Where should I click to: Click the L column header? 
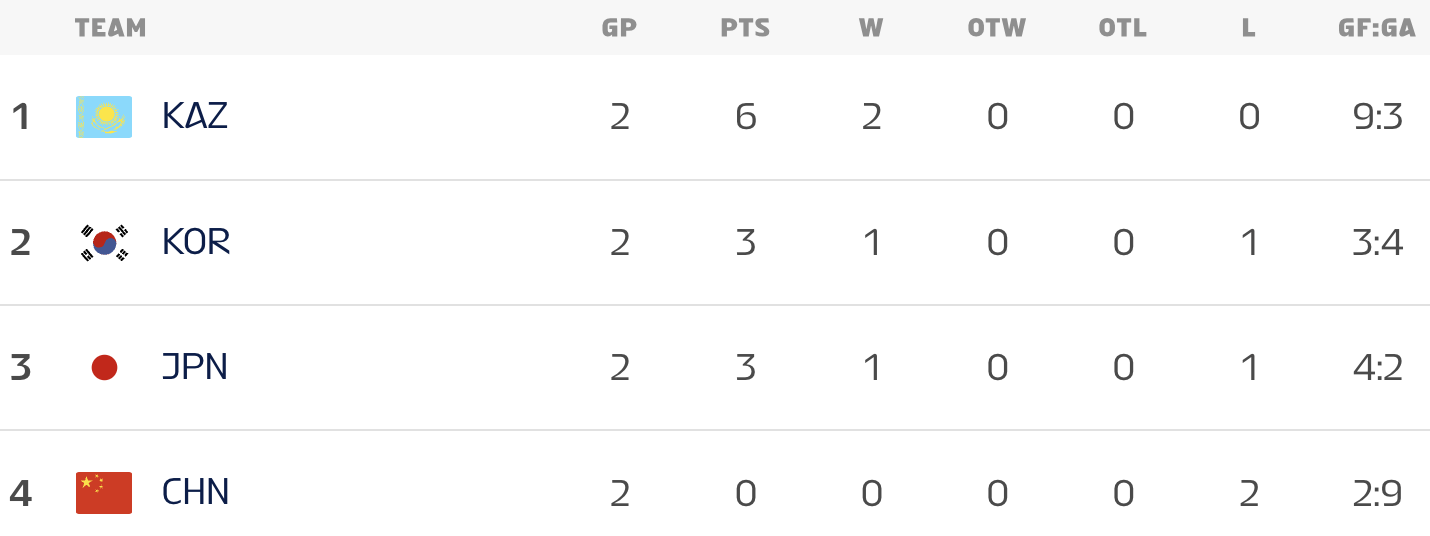tap(1248, 28)
